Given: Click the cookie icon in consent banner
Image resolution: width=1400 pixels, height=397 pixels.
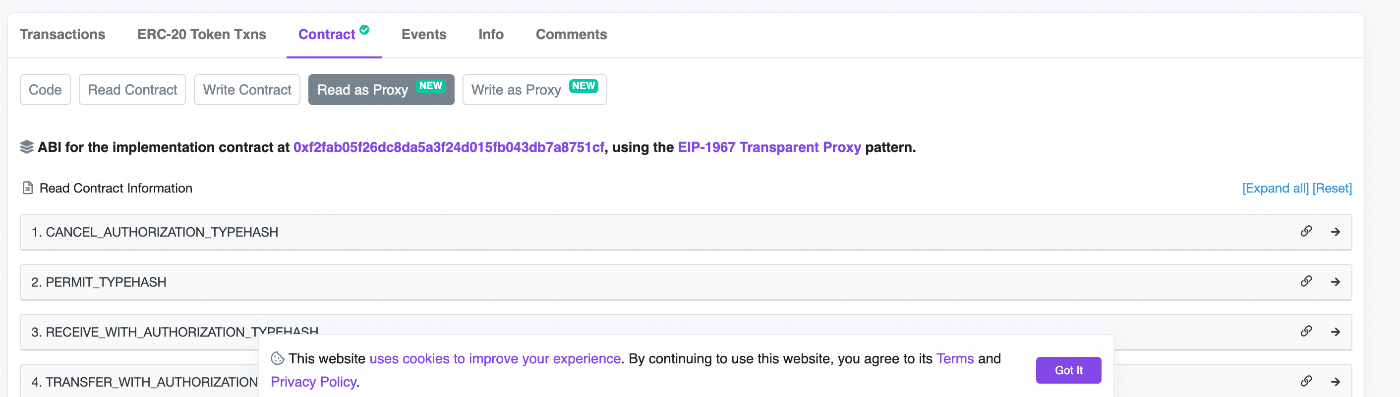Looking at the screenshot, I should point(278,358).
